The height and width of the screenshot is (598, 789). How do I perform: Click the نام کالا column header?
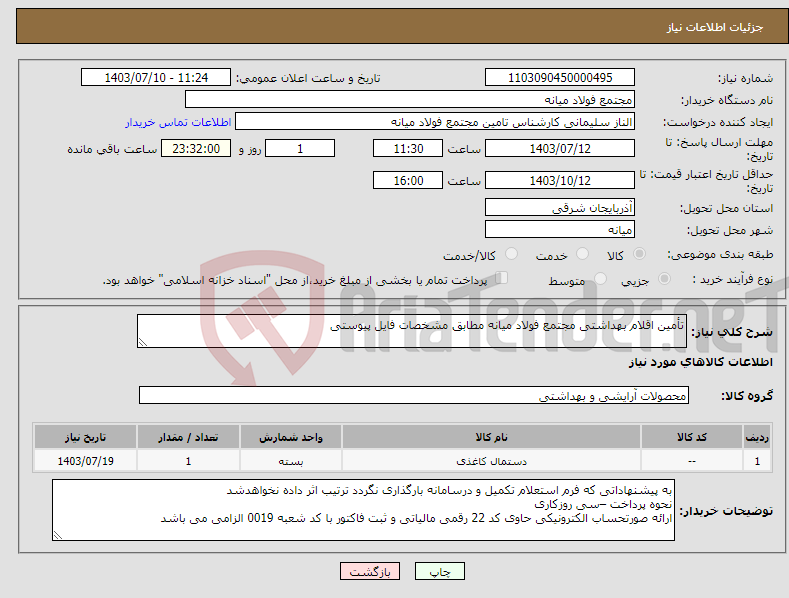(491, 437)
